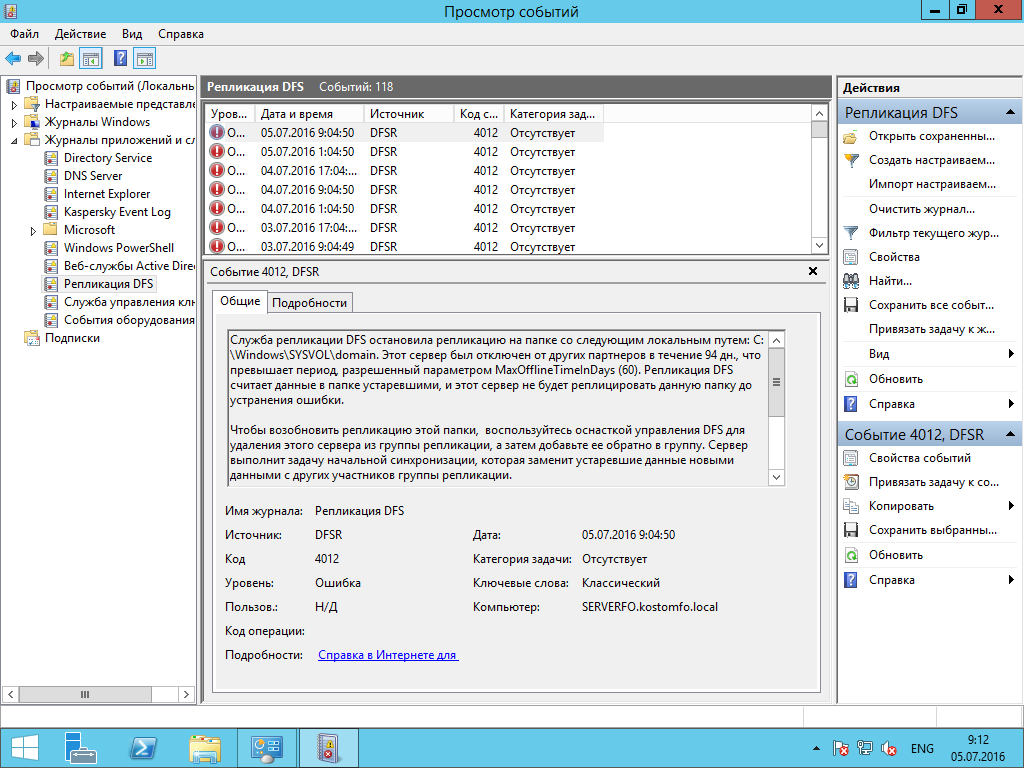Screen dimensions: 1024x768
Task: Close the event 4012 preview pane
Action: pos(813,271)
